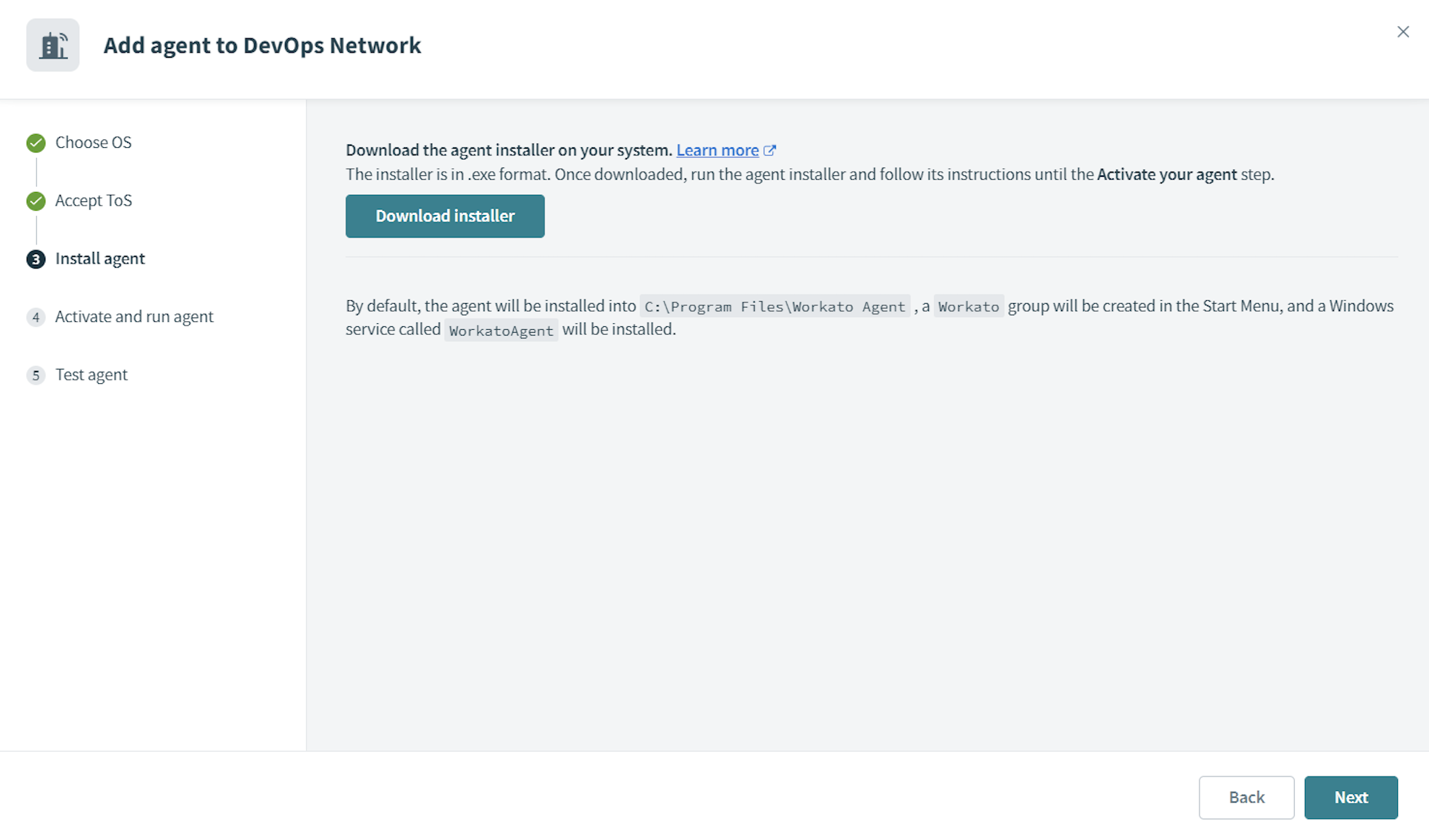Click the Workato group name code text
1429x840 pixels.
pyautogui.click(x=969, y=307)
